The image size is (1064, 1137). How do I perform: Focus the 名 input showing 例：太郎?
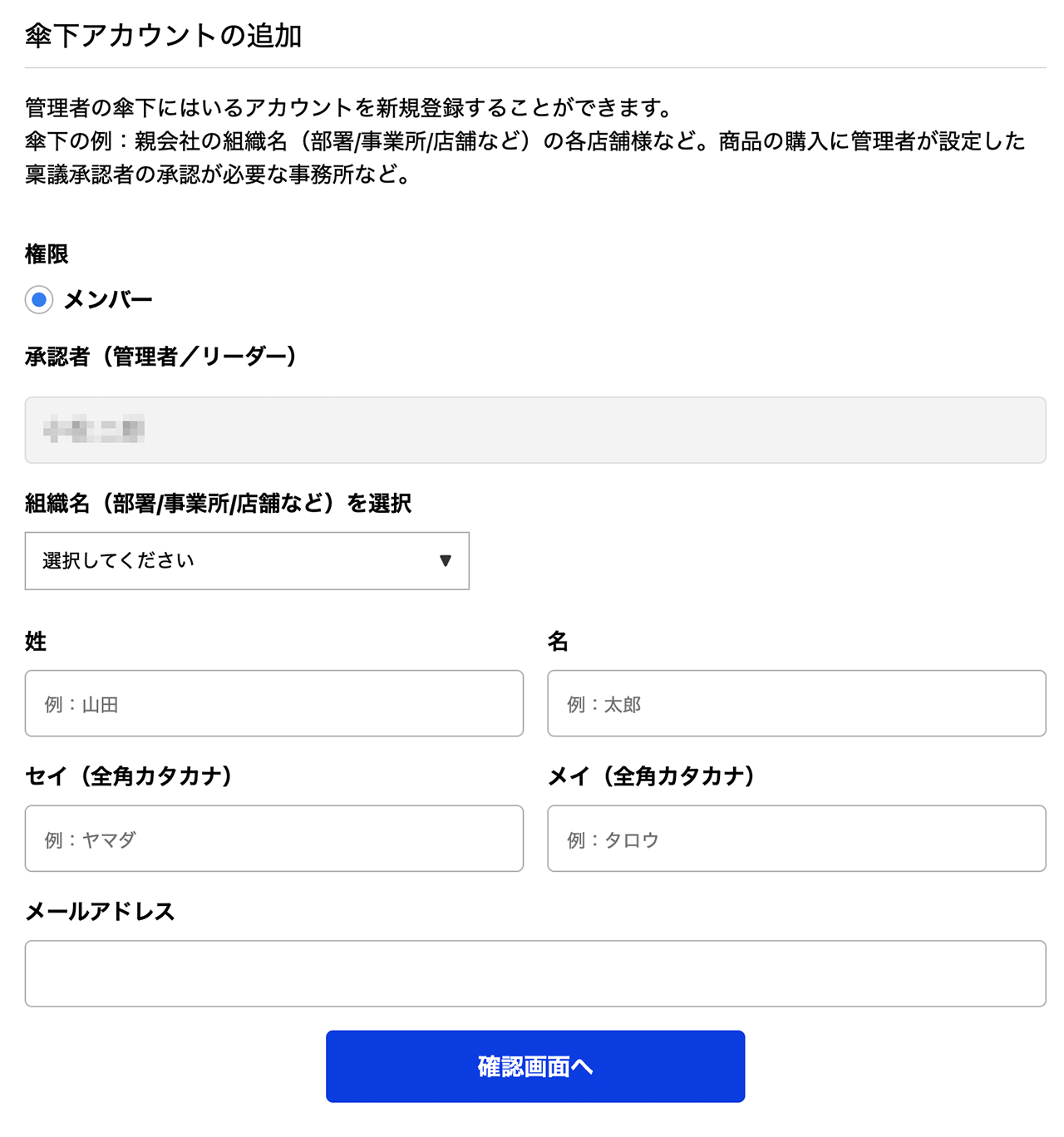point(796,703)
